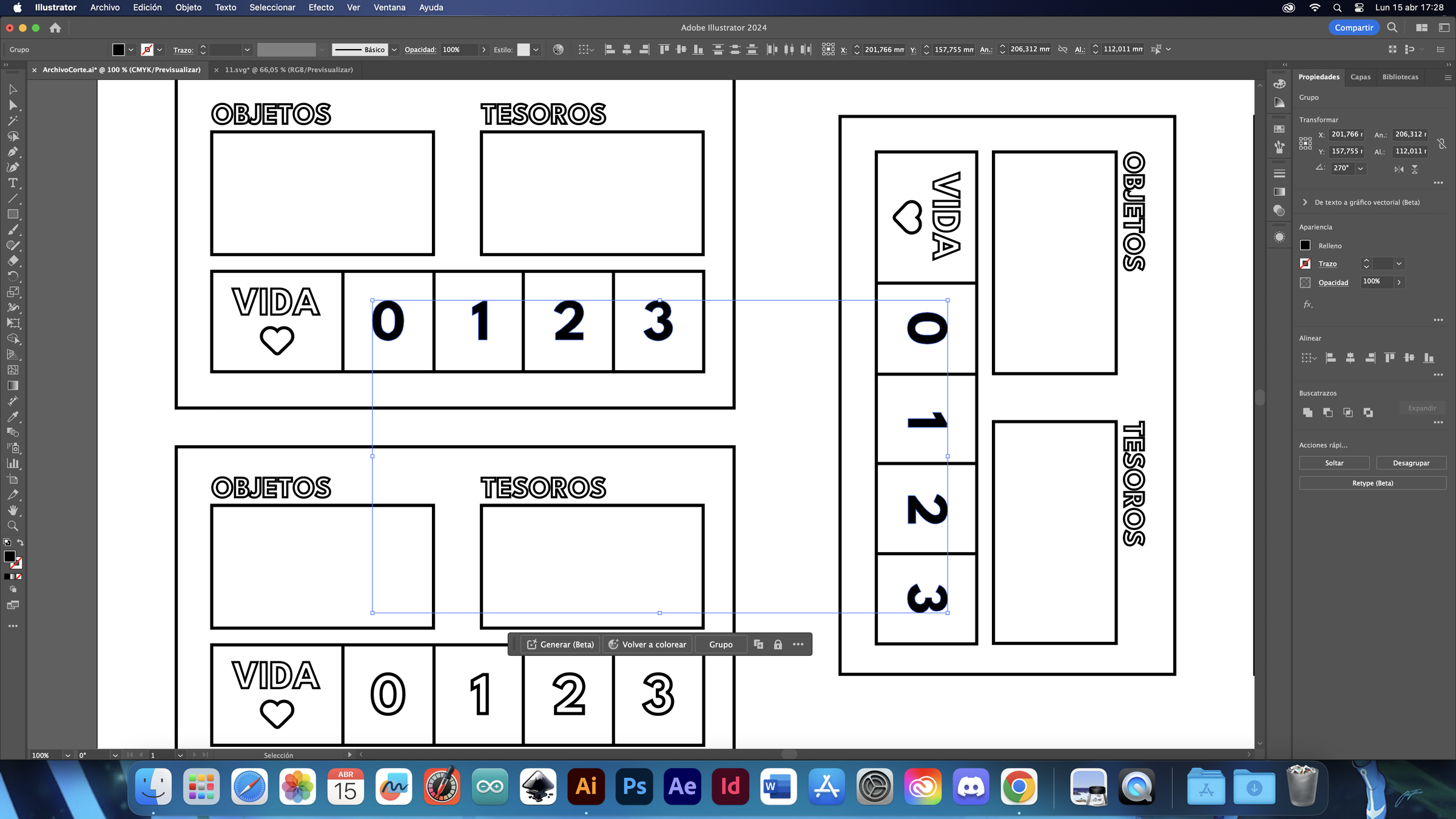This screenshot has height=819, width=1456.
Task: Toggle constrain proportions link in control bar
Action: tap(1063, 50)
